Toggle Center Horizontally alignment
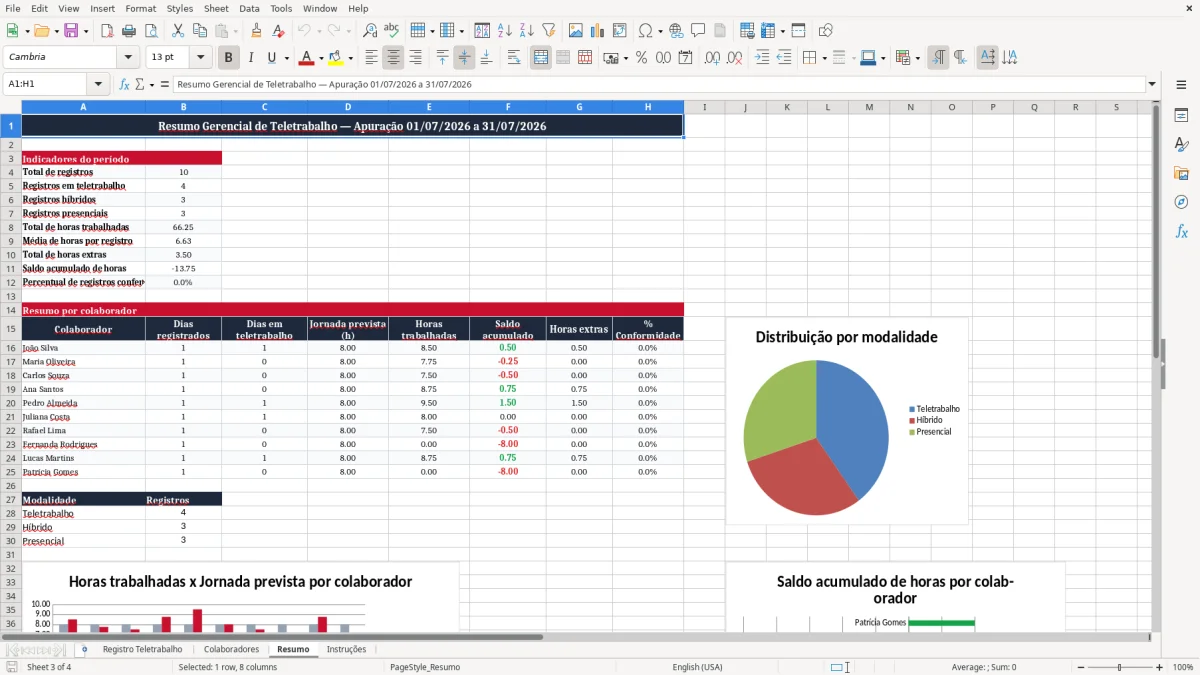Screen dimensions: 1200x675 [x=394, y=58]
